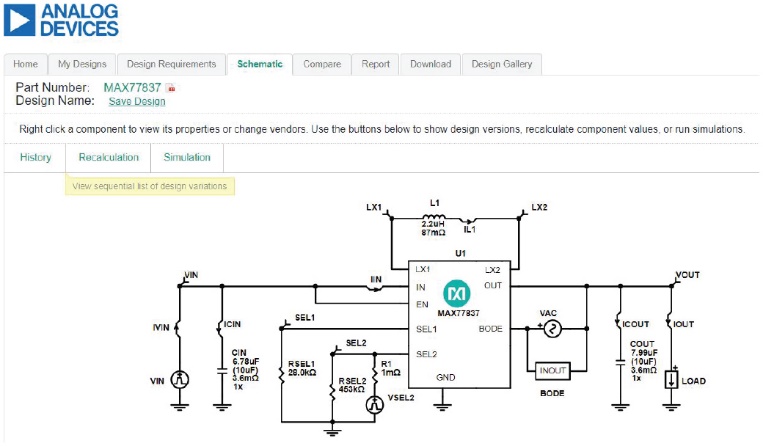This screenshot has height=446, width=763.
Task: Open the PDF datasheet icon beside MAX77837
Action: [170, 89]
